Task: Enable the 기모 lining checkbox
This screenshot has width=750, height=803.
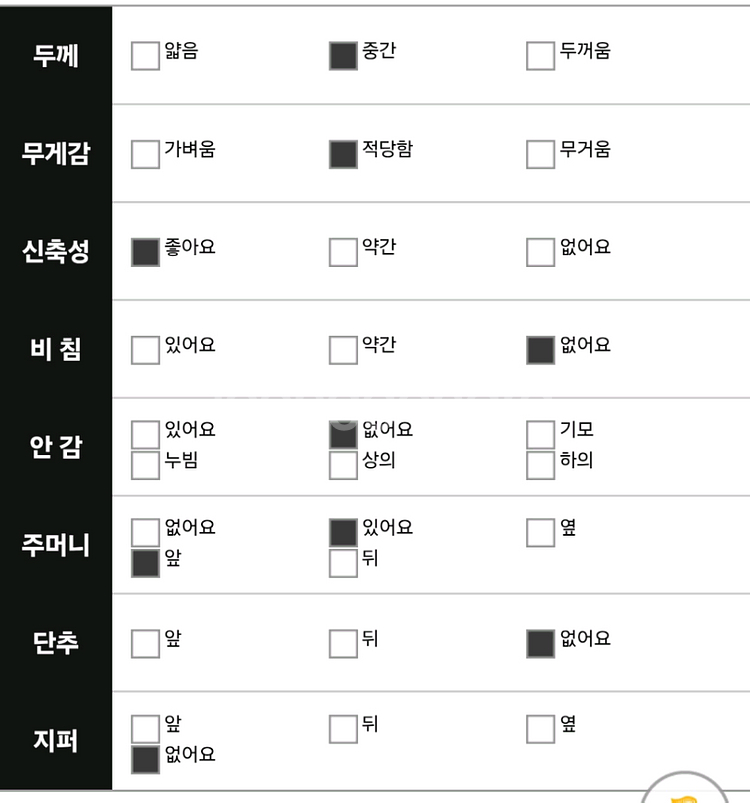Action: coord(540,434)
